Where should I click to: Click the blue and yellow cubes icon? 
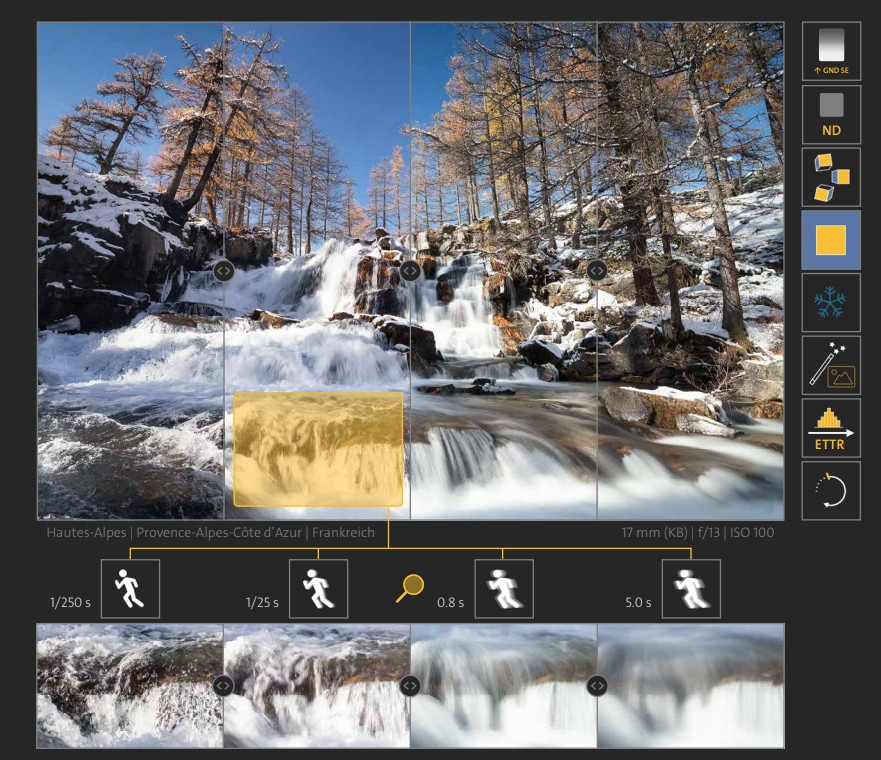[x=831, y=177]
